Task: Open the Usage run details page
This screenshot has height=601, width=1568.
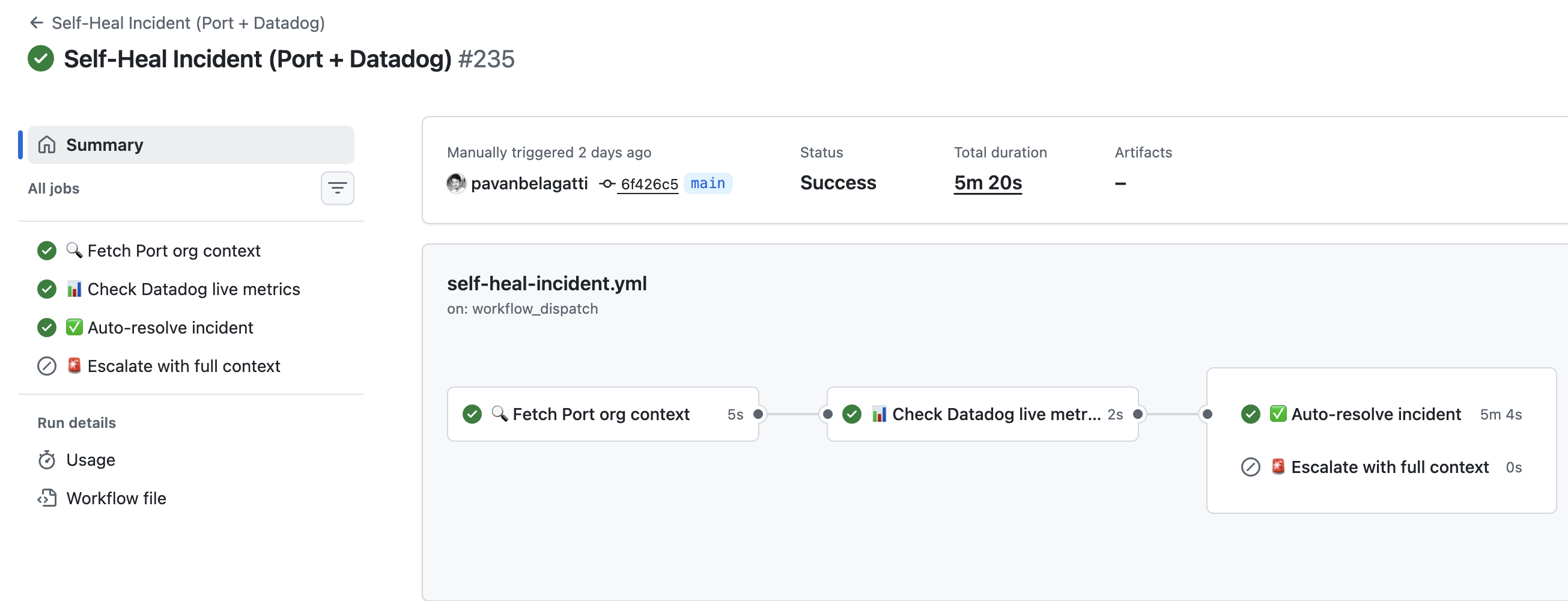Action: tap(190, 460)
